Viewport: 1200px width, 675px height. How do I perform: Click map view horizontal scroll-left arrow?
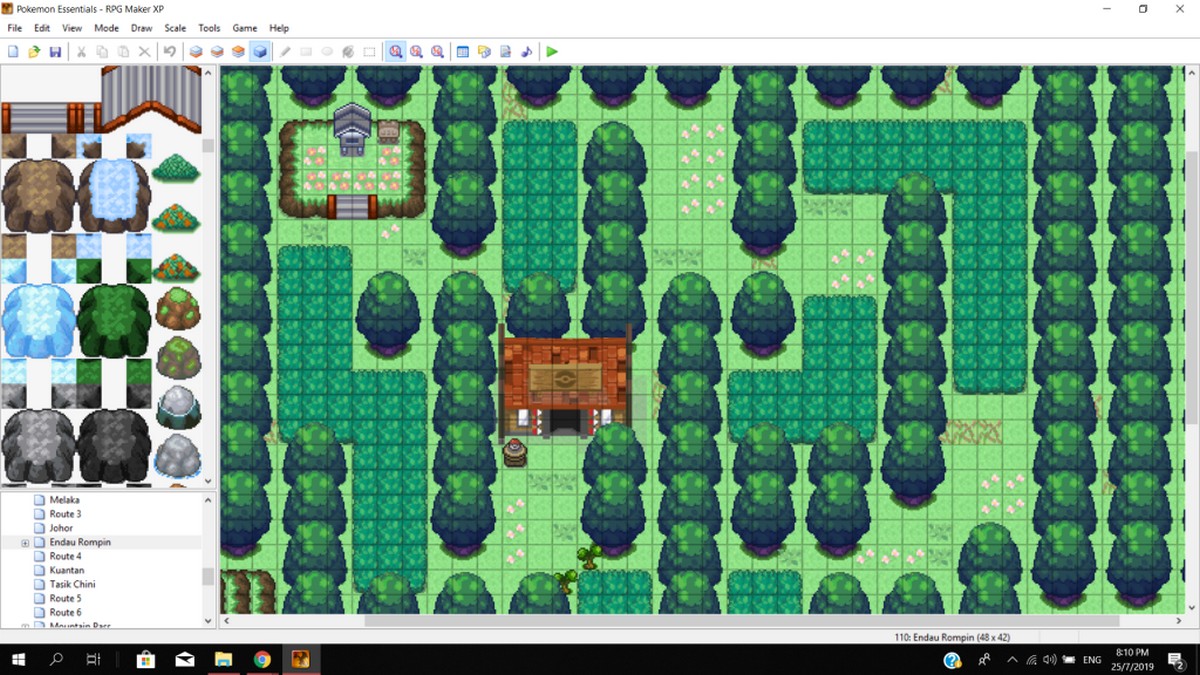tap(227, 620)
